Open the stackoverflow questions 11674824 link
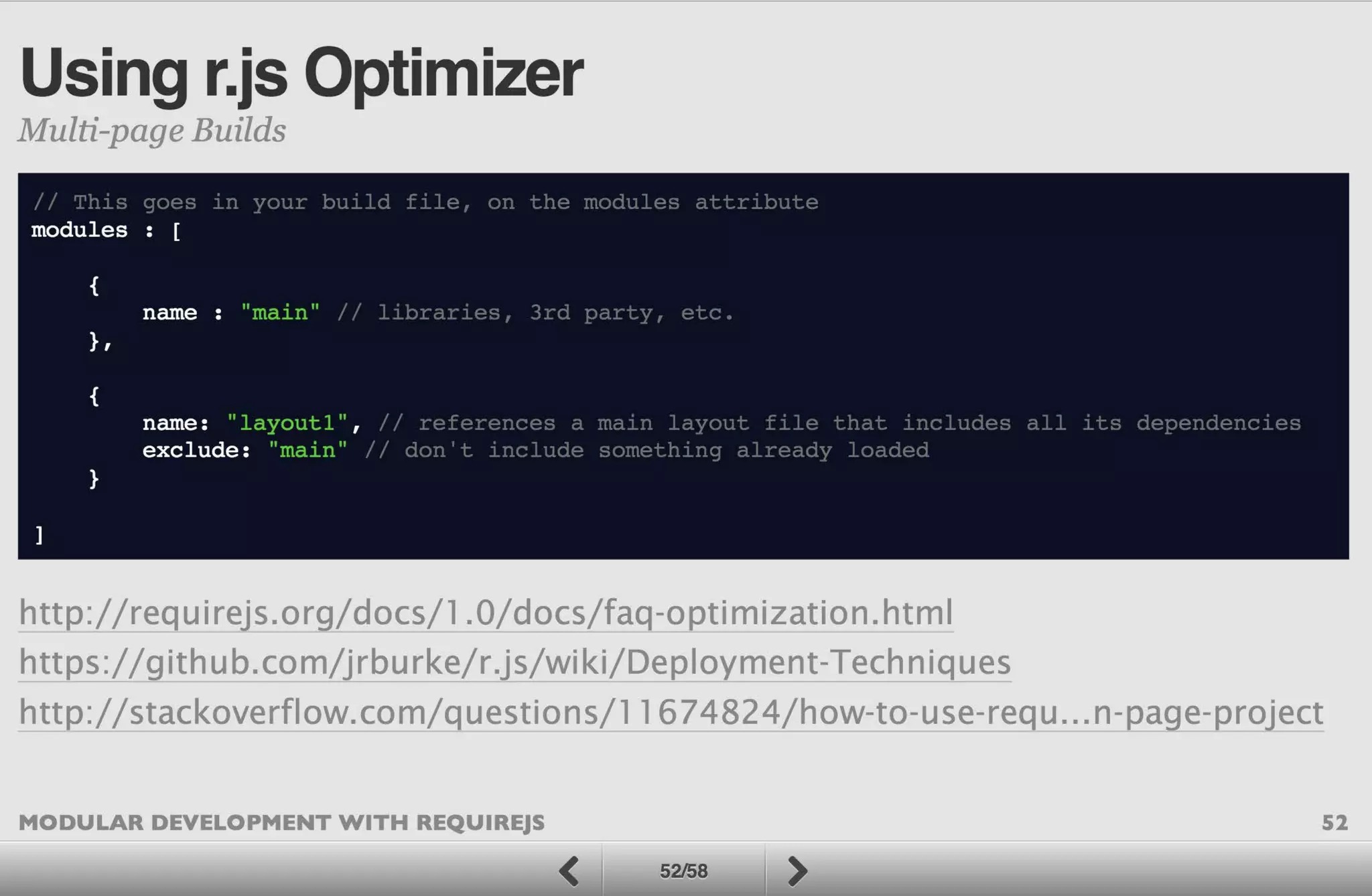The height and width of the screenshot is (896, 1372). [671, 713]
